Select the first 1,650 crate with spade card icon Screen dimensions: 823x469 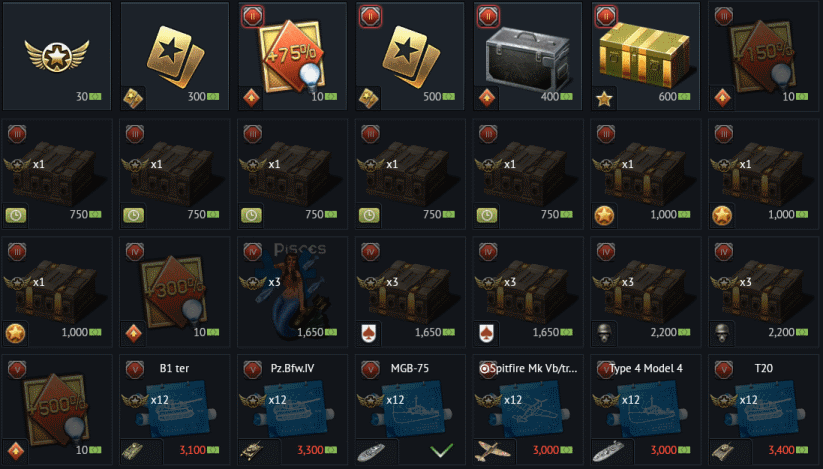(410, 291)
